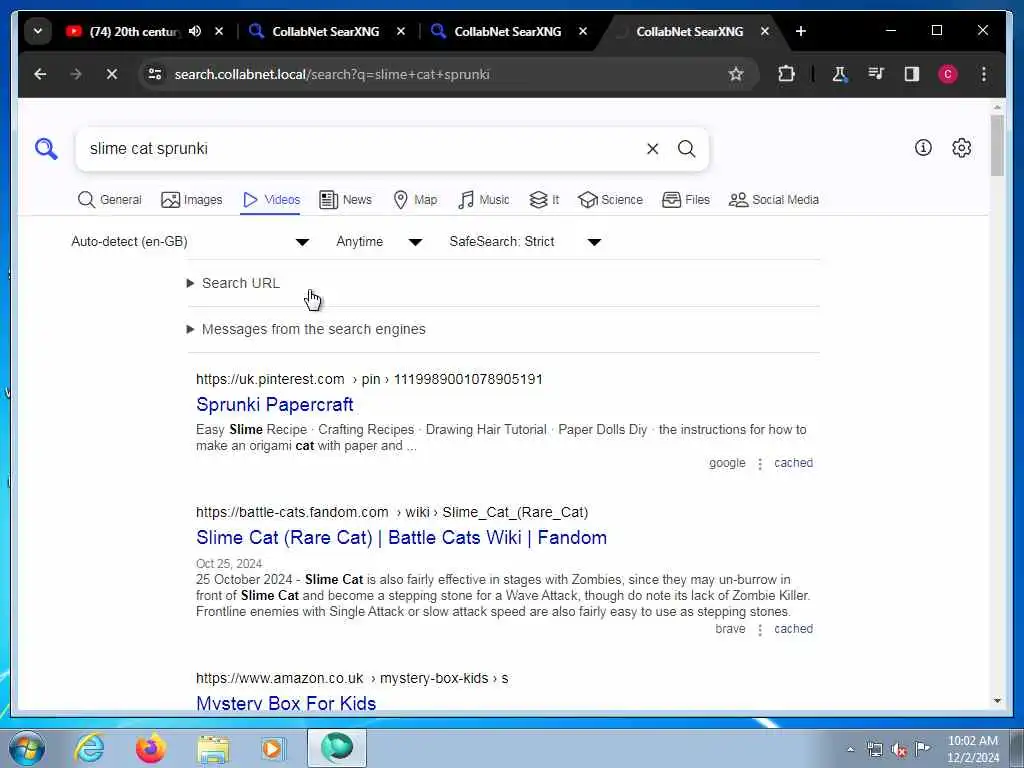Click the SearXNG magnifier logo
This screenshot has width=1024, height=768.
(x=46, y=149)
